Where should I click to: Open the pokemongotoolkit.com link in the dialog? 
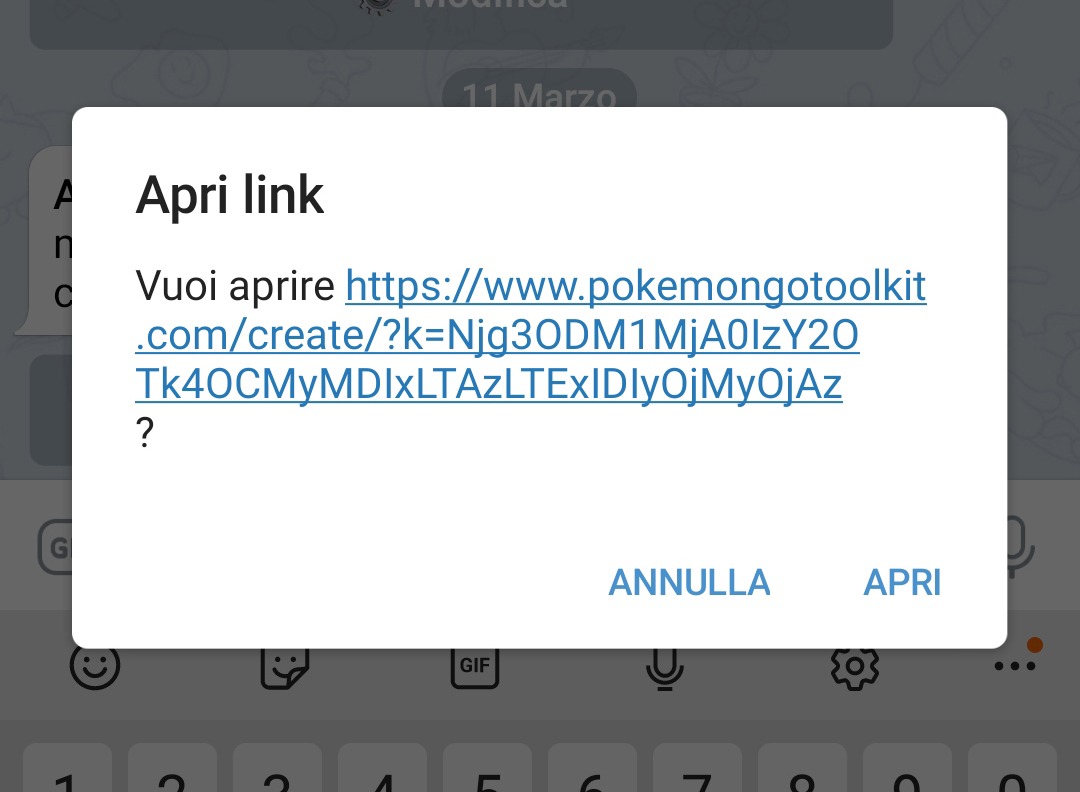[x=530, y=335]
